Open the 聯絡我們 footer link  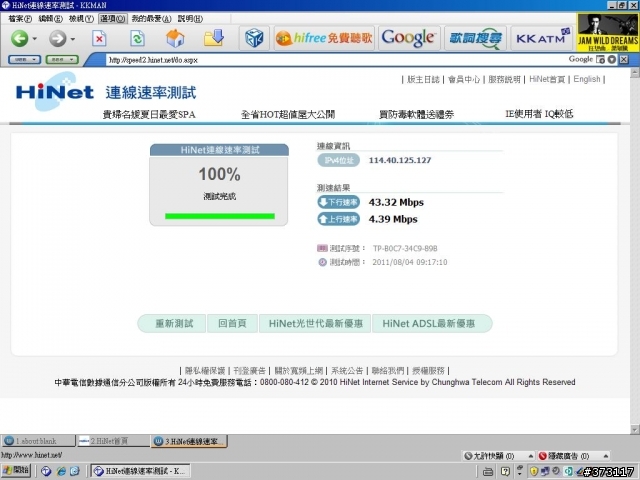click(x=388, y=371)
